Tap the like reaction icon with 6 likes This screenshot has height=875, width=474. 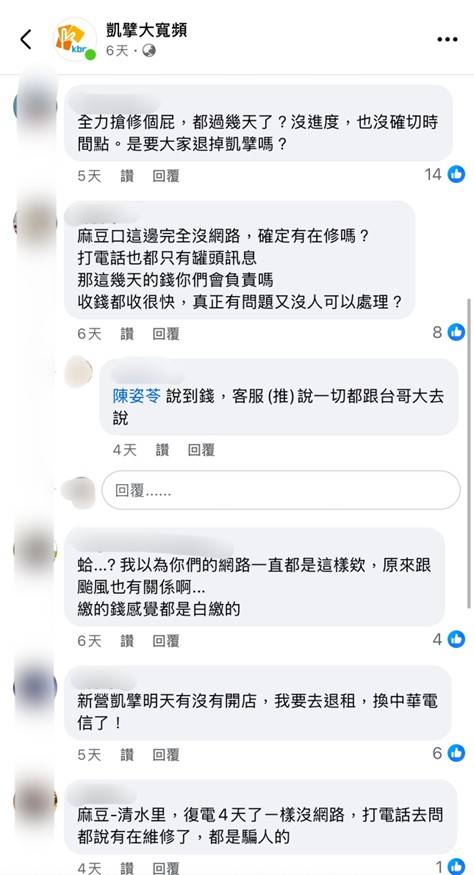tap(456, 753)
